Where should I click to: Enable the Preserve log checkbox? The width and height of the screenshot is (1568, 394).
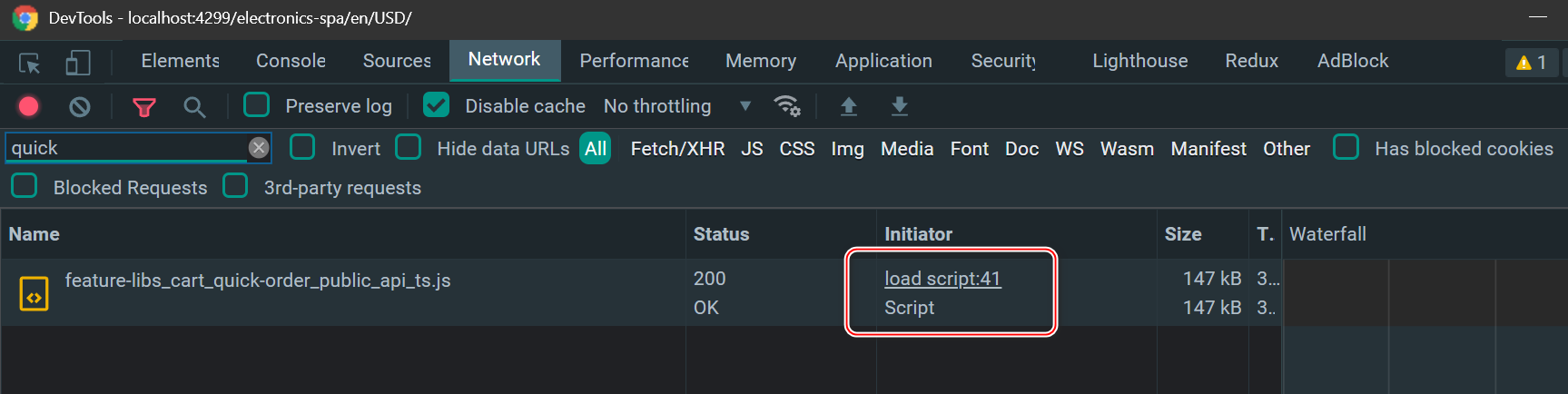(257, 105)
